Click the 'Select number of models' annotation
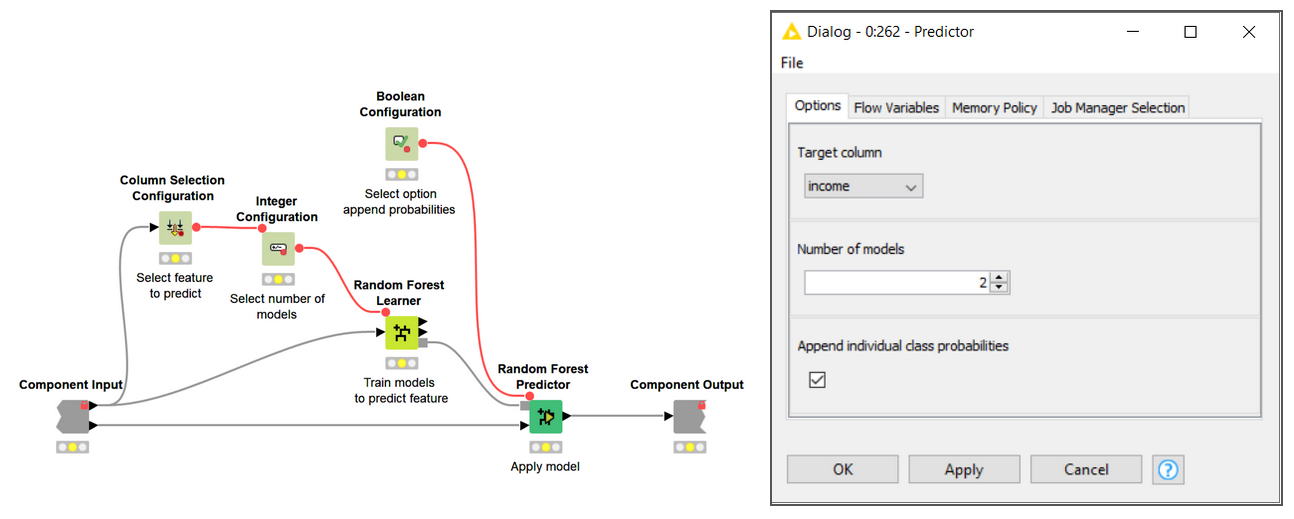Image resolution: width=1294 pixels, height=519 pixels. (x=277, y=306)
